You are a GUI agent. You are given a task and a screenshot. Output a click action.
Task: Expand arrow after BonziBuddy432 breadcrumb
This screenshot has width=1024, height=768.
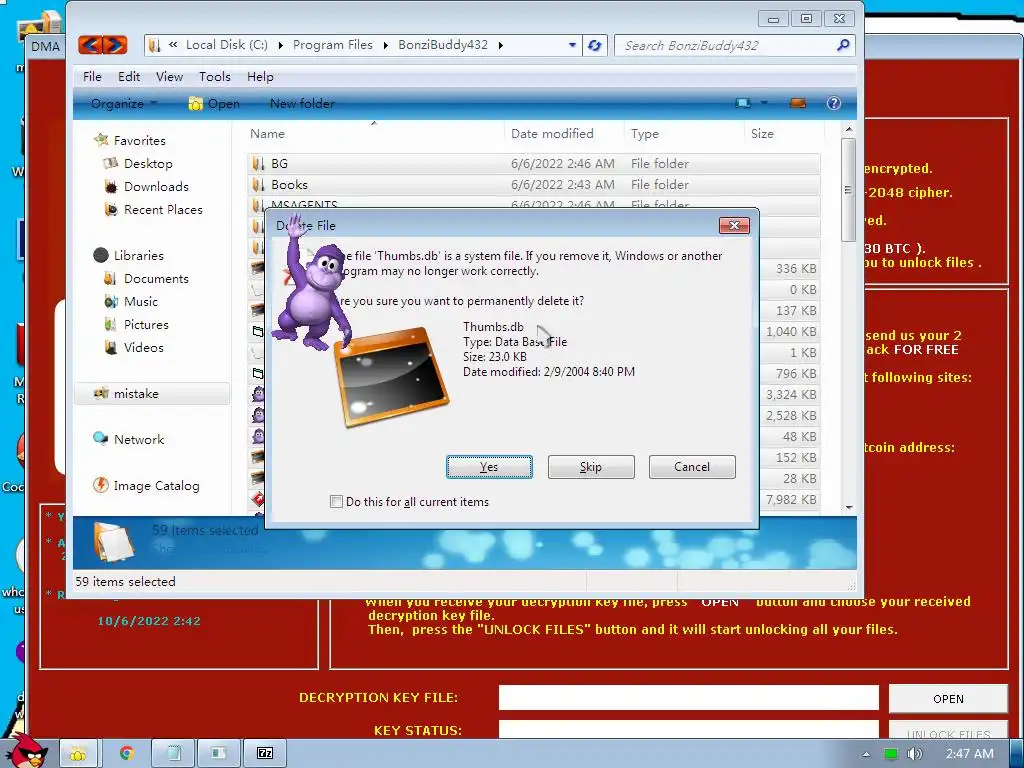(501, 45)
